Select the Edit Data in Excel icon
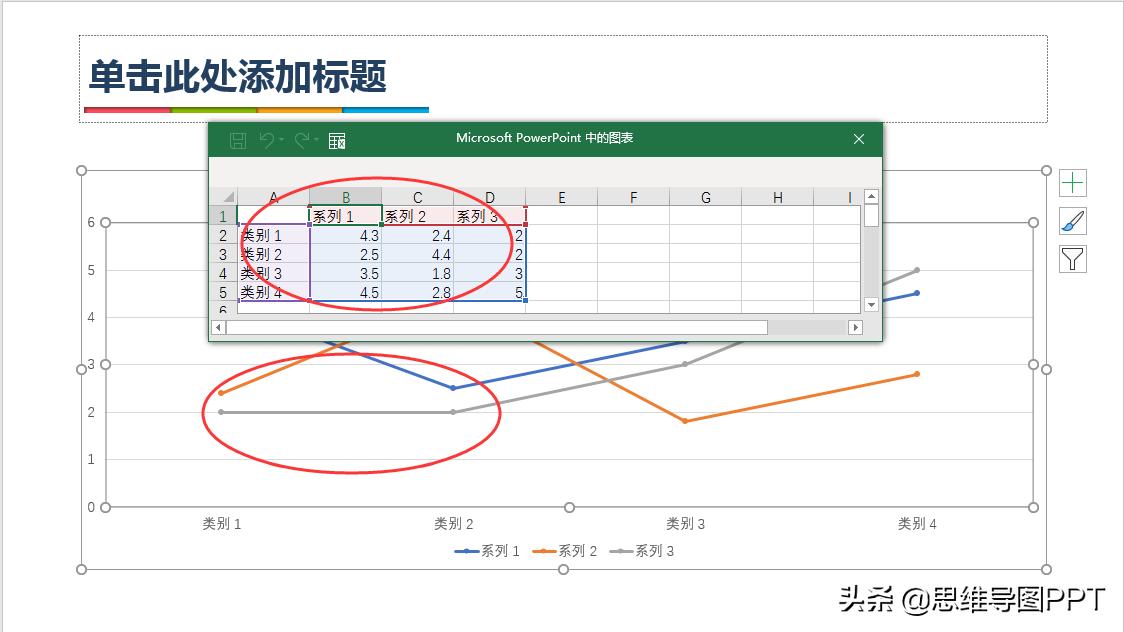Viewport: 1124px width, 632px height. (x=337, y=141)
